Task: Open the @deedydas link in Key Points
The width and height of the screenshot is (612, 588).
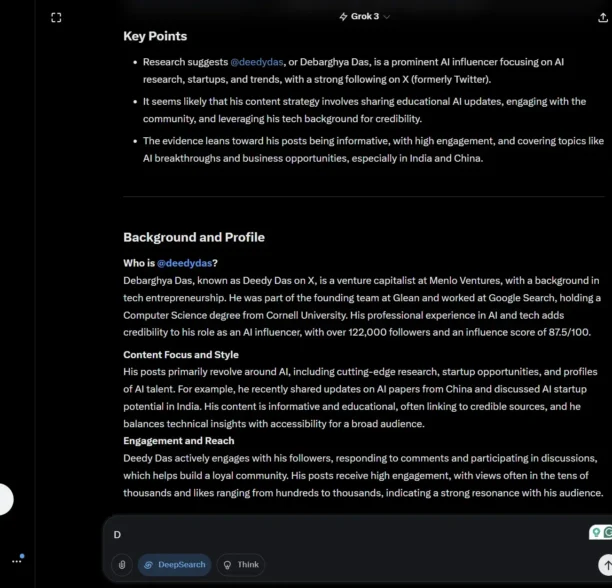Action: tap(256, 62)
